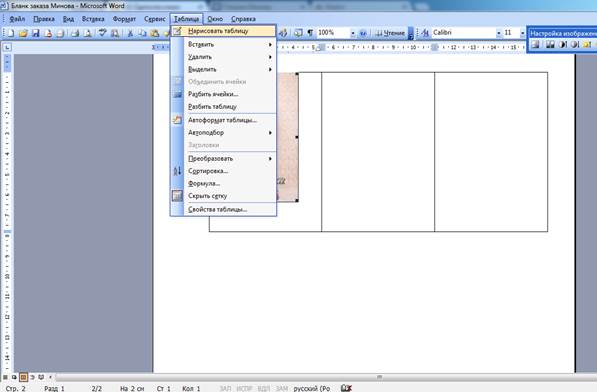Expand Вставить submenu
The height and width of the screenshot is (392, 597).
(223, 45)
